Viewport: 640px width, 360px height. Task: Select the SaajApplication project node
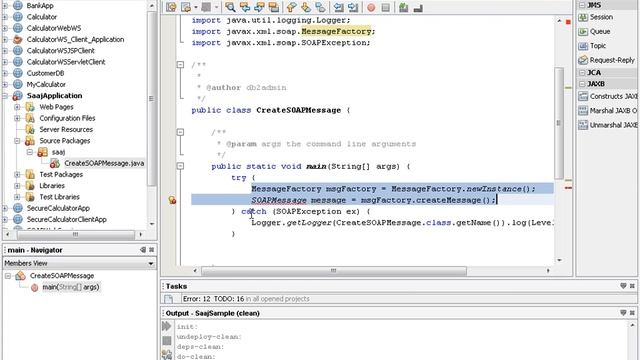pyautogui.click(x=54, y=96)
